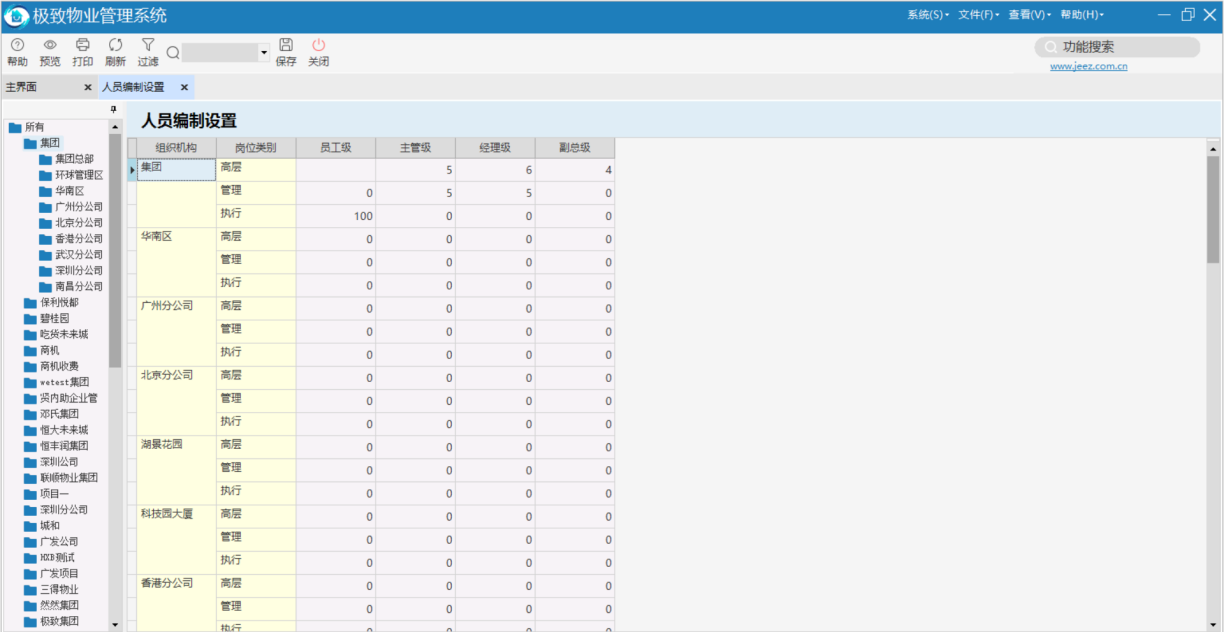This screenshot has width=1224, height=632.
Task: Open the 系统(S) menu
Action: click(928, 15)
